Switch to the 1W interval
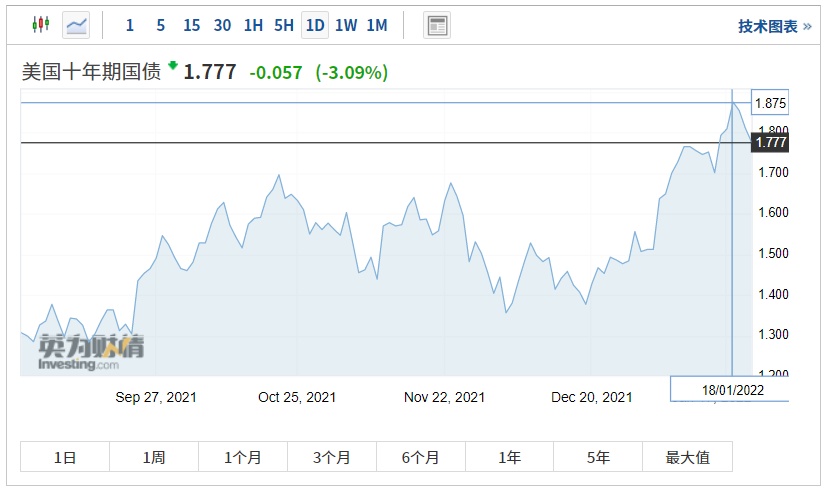This screenshot has height=490, width=825. coord(346,25)
